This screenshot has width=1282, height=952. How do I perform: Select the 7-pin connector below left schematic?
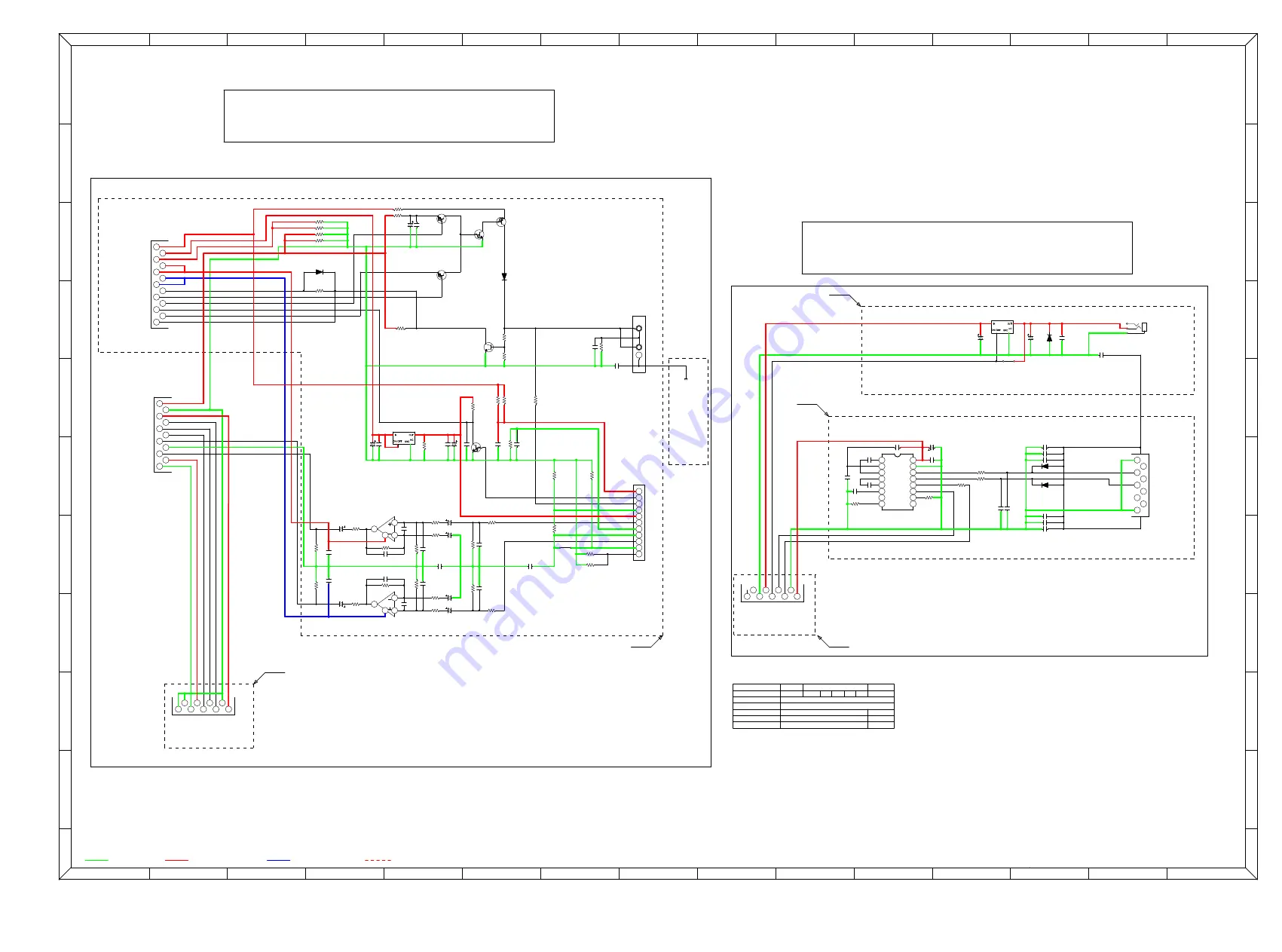pyautogui.click(x=203, y=706)
